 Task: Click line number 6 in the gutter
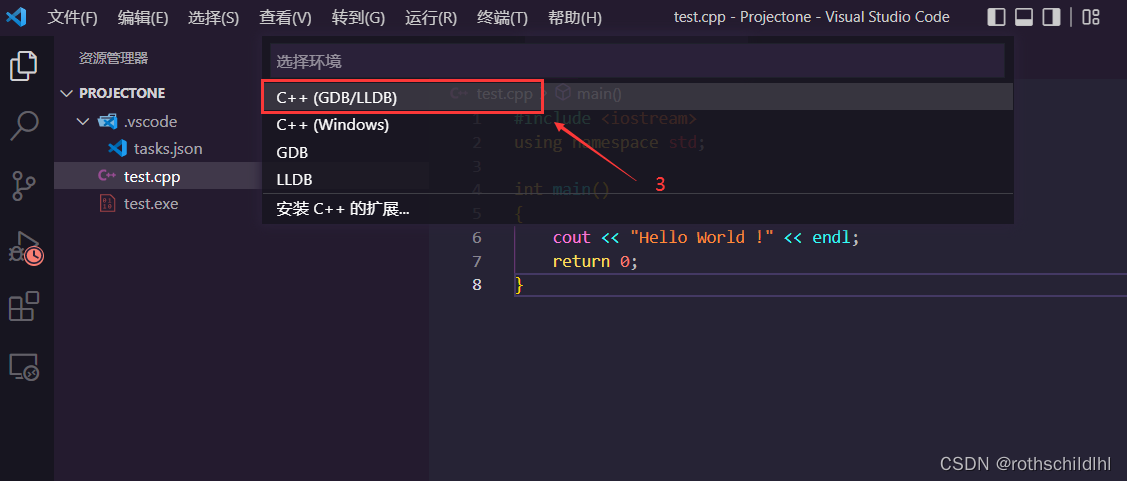477,237
